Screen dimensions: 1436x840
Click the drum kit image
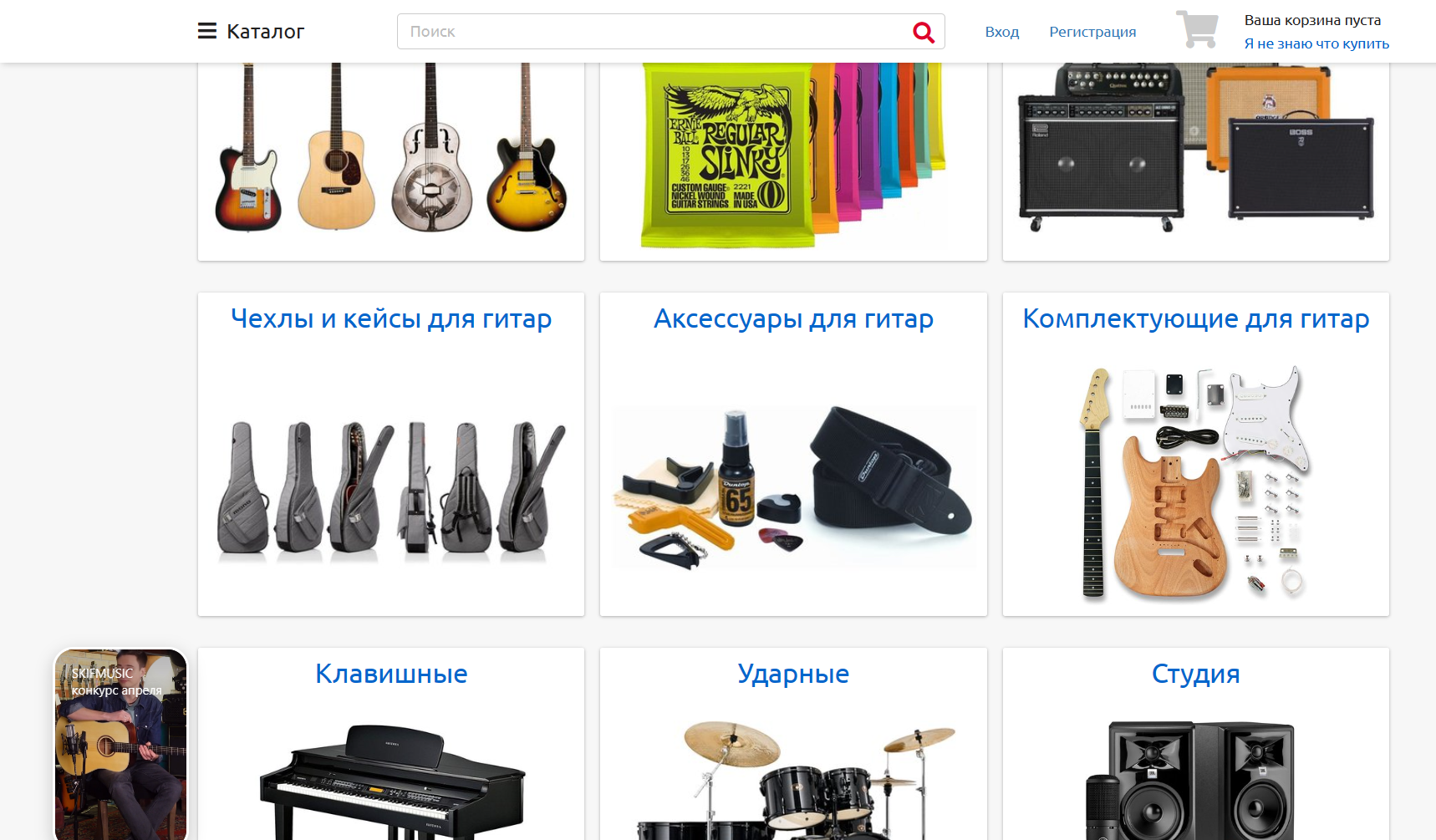[x=793, y=780]
